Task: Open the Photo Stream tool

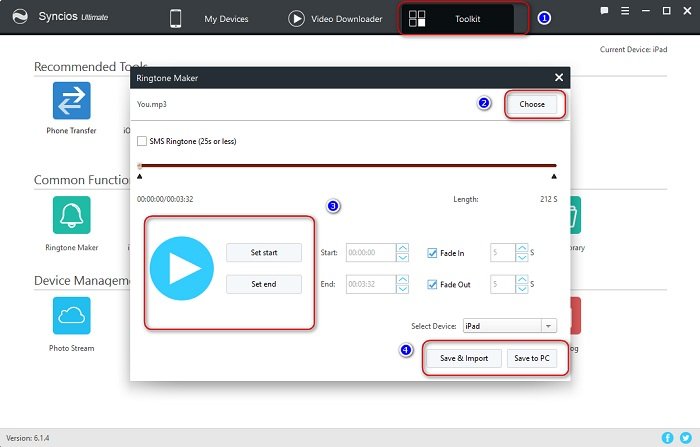Action: coord(71,316)
